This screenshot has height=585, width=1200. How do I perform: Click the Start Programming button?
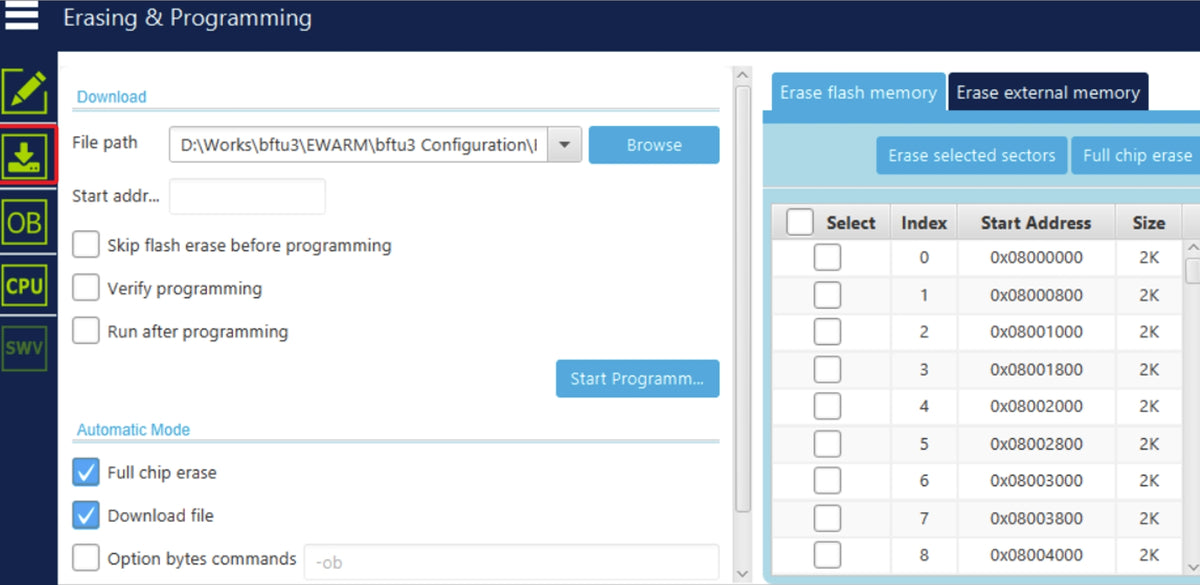638,379
